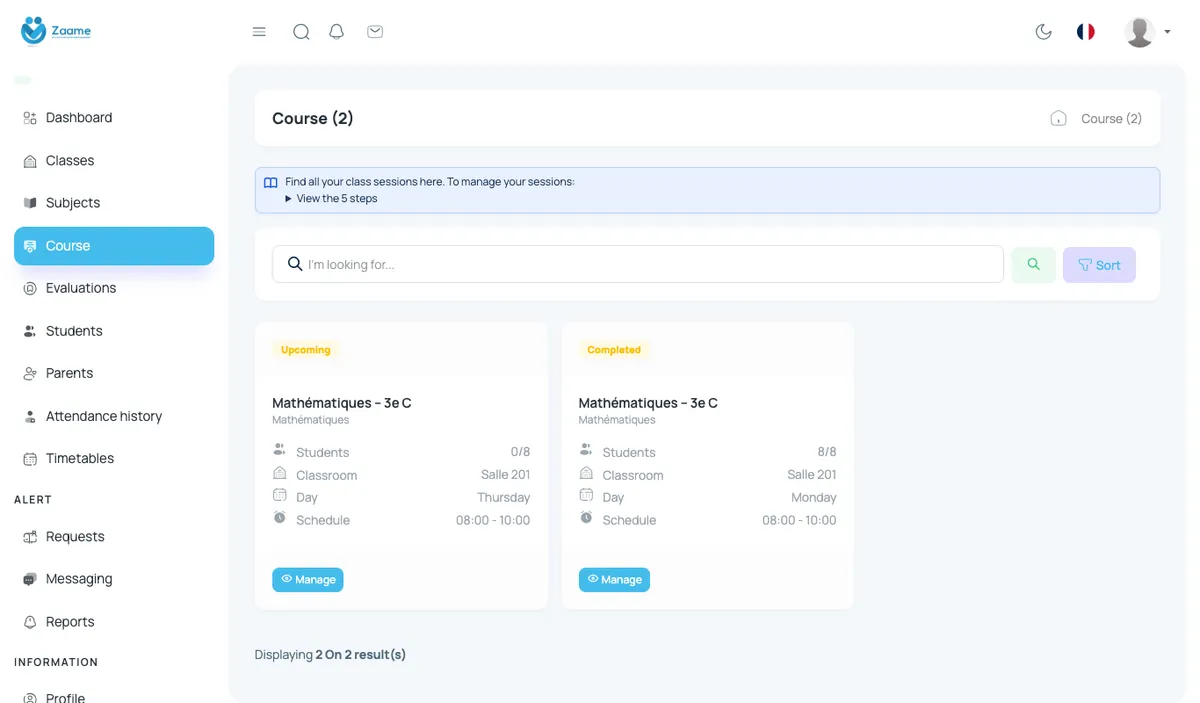Open the notifications bell icon

(337, 32)
